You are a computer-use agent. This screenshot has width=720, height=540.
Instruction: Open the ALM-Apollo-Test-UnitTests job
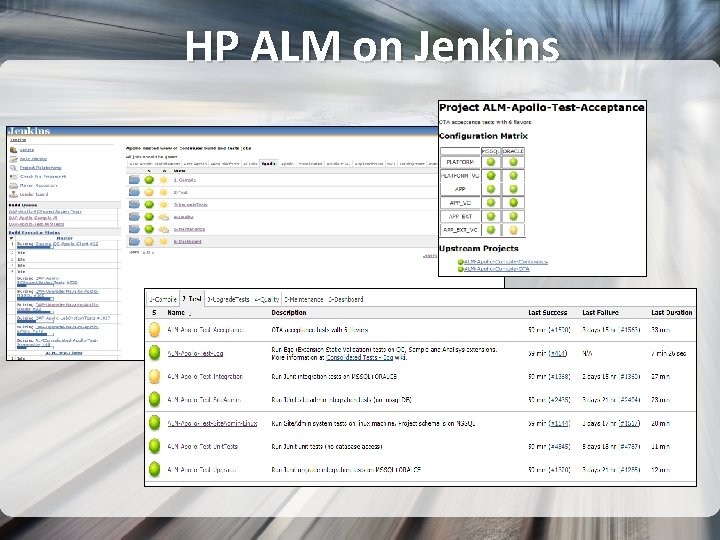coord(202,446)
